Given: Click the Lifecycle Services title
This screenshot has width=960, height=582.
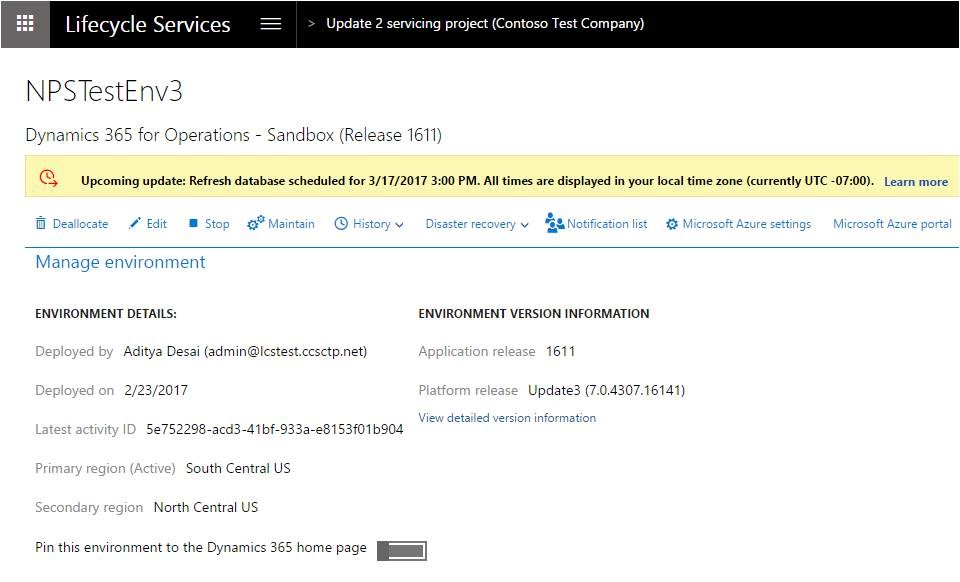Looking at the screenshot, I should (x=147, y=24).
